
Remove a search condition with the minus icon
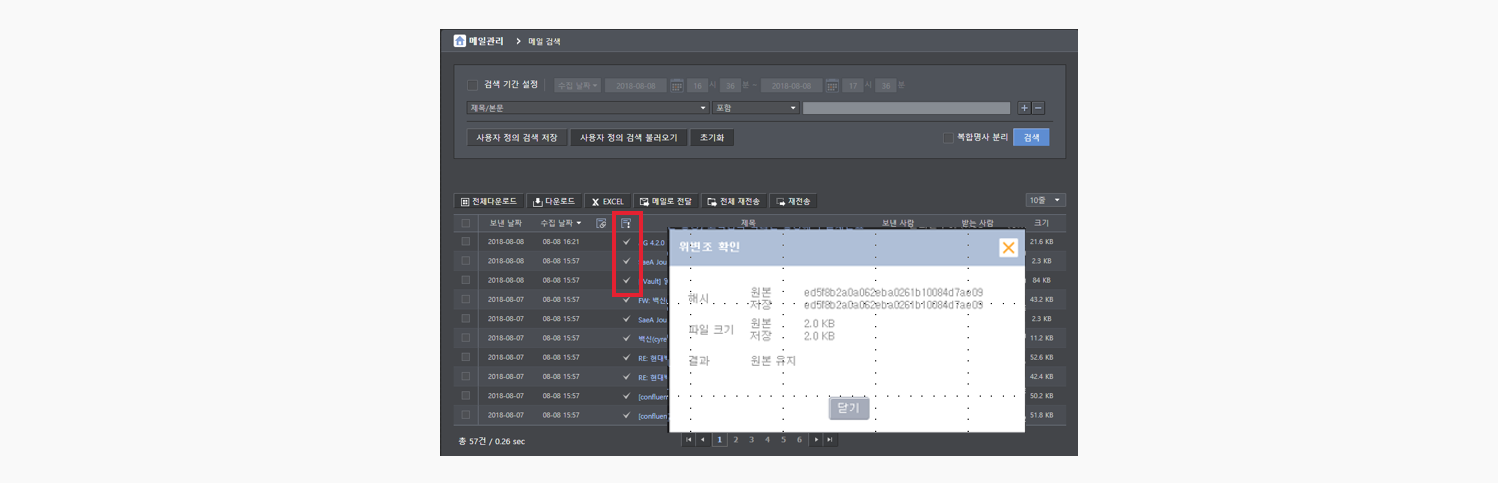pos(1038,108)
